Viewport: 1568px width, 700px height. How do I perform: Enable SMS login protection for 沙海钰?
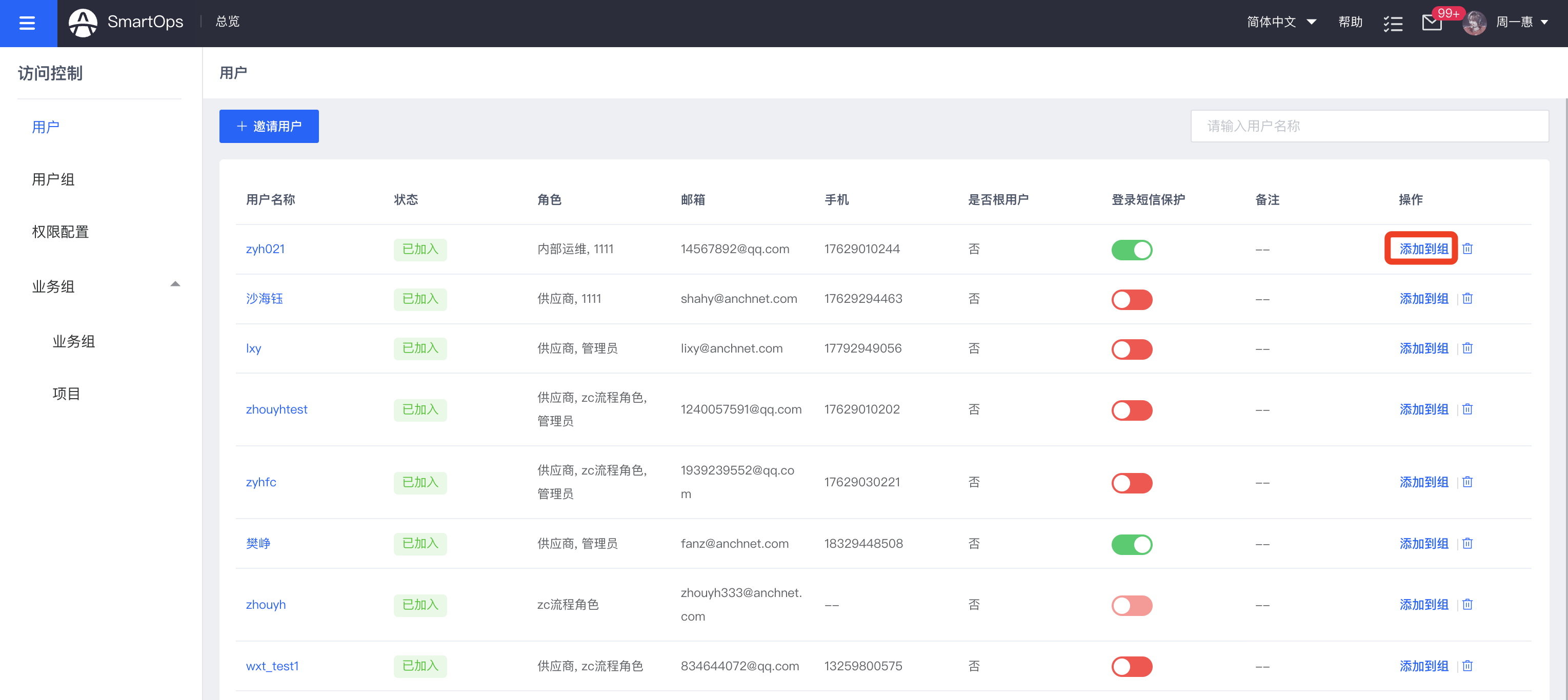[1132, 299]
